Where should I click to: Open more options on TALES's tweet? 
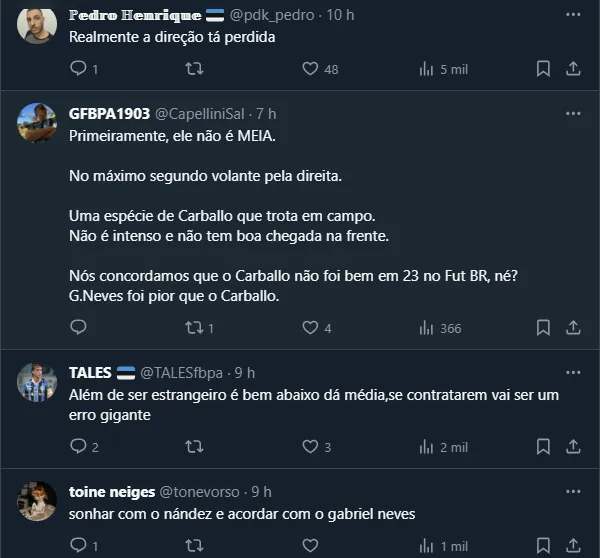tap(573, 373)
